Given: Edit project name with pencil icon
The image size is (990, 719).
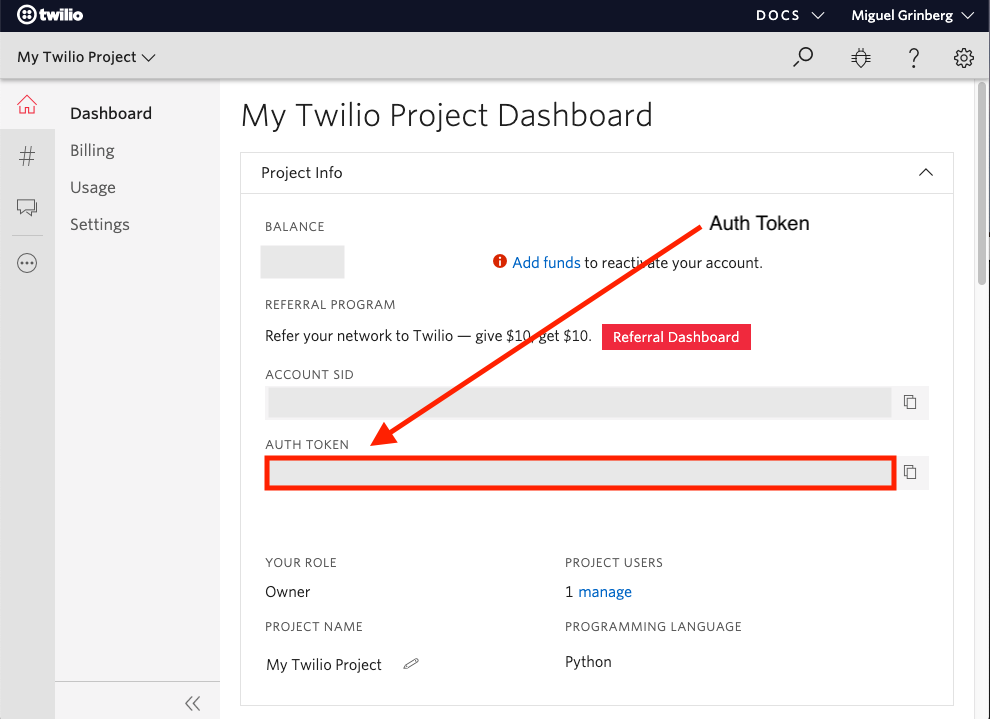Looking at the screenshot, I should pyautogui.click(x=411, y=663).
